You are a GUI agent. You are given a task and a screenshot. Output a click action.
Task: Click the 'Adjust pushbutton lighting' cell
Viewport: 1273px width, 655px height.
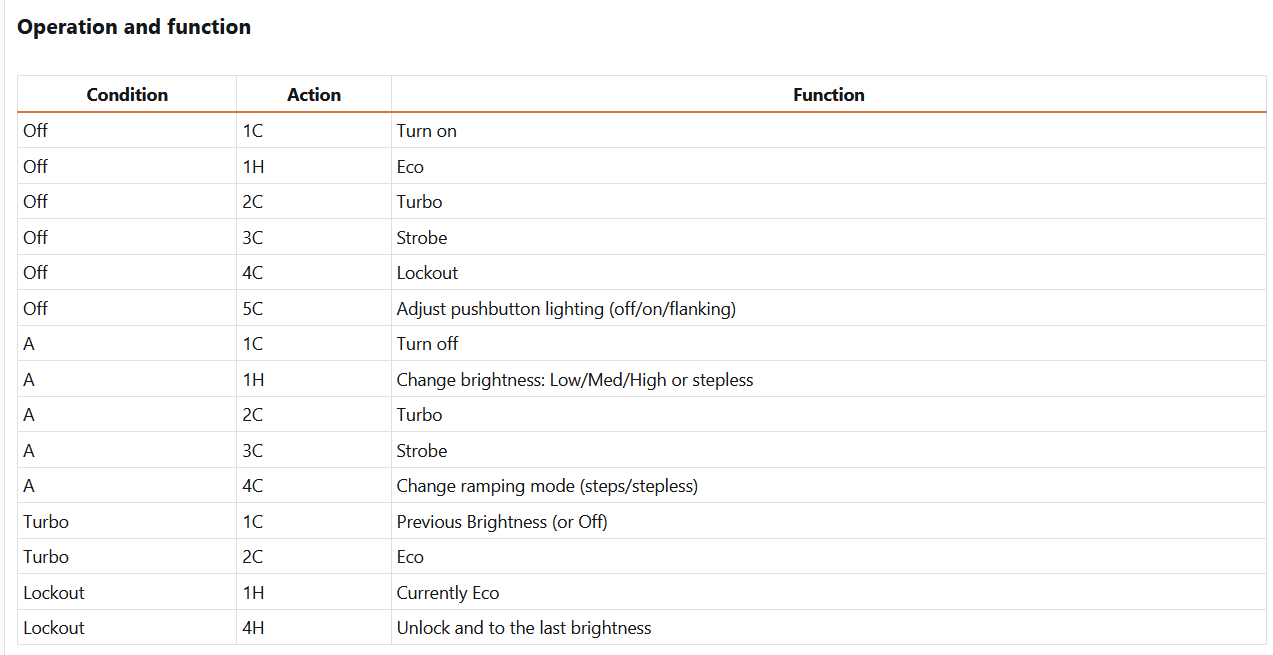point(829,309)
